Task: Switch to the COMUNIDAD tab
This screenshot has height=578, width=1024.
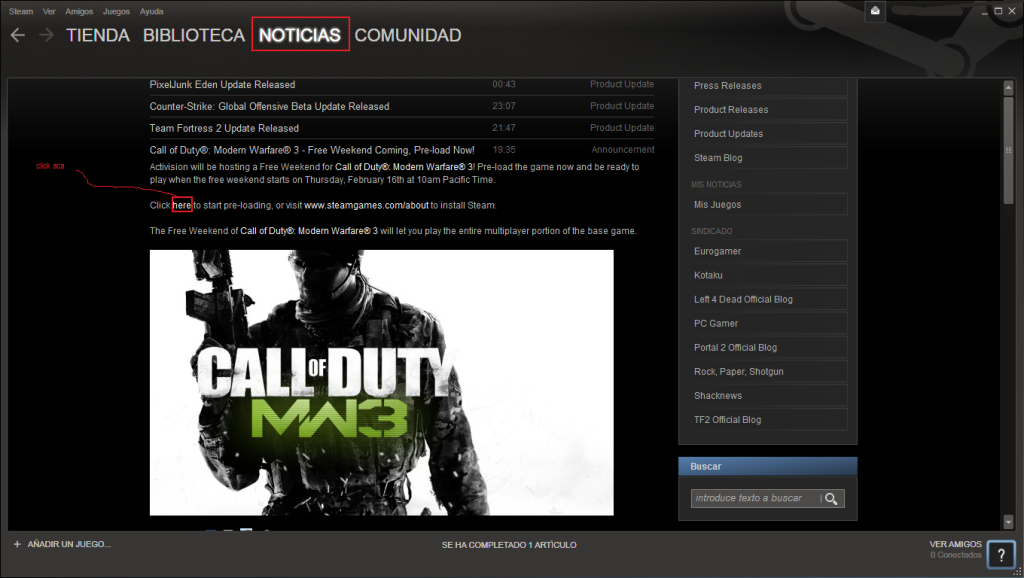Action: 408,35
